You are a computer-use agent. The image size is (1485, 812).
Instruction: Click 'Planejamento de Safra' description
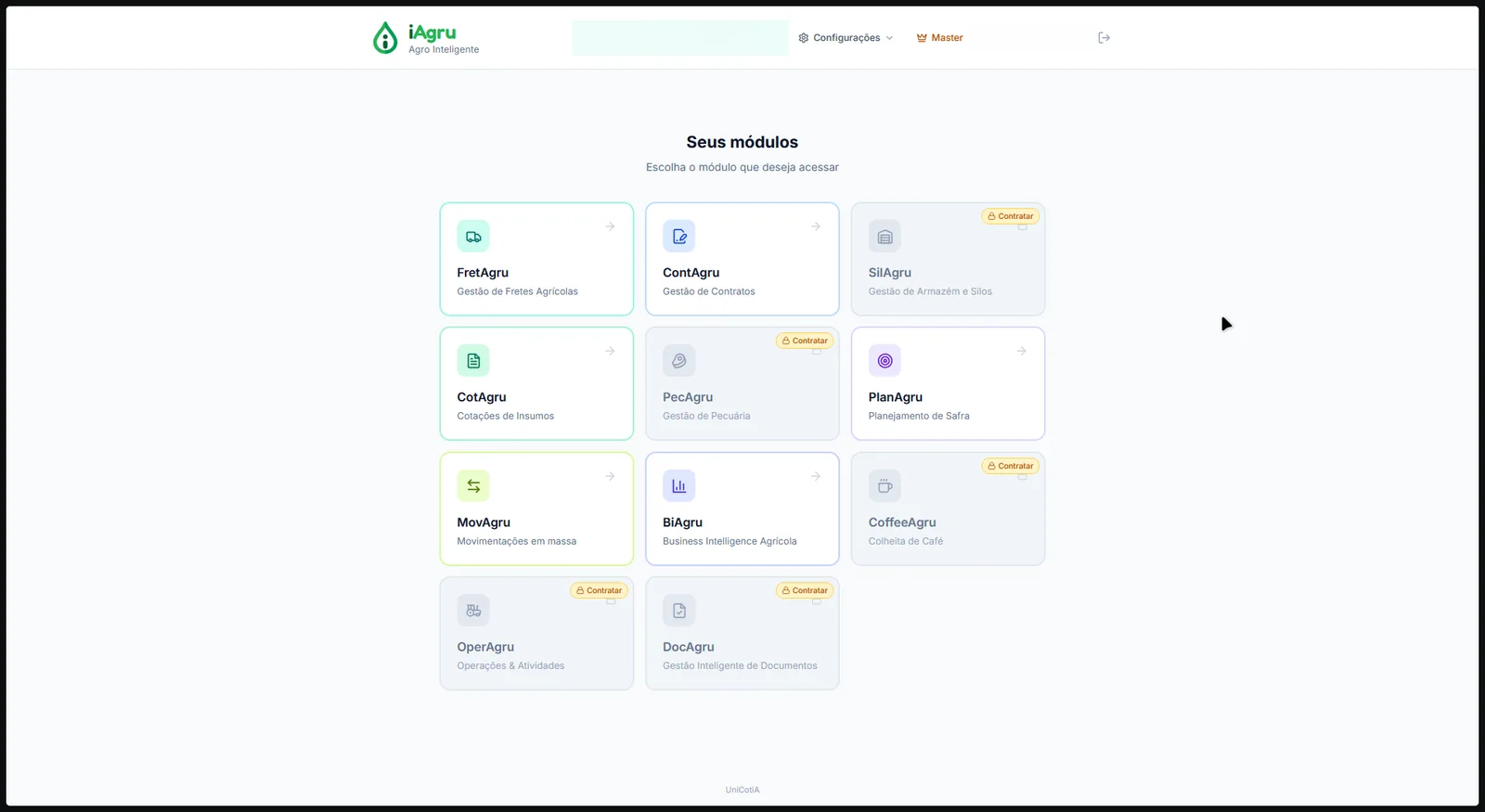[919, 416]
